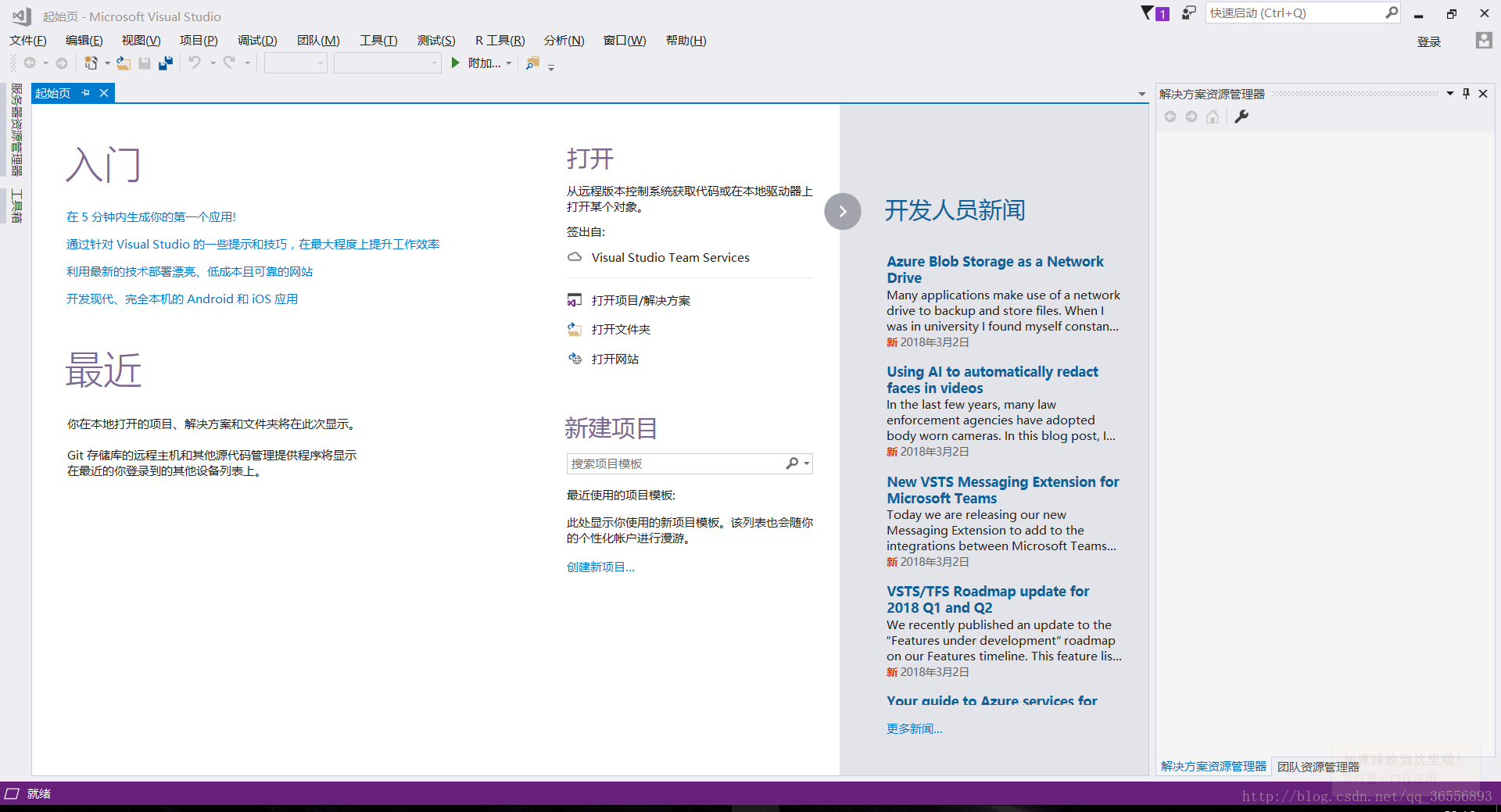Screen dimensions: 1501x812
Task: Click the Find in Files toolbar icon
Action: (x=532, y=63)
